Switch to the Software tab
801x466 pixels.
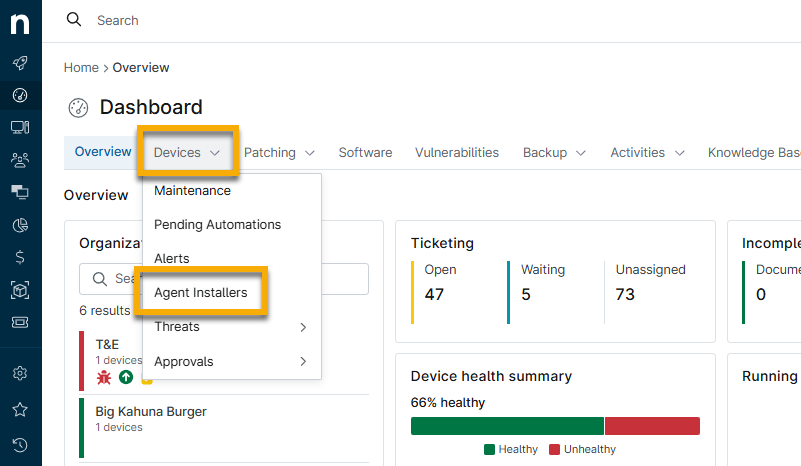click(x=365, y=153)
